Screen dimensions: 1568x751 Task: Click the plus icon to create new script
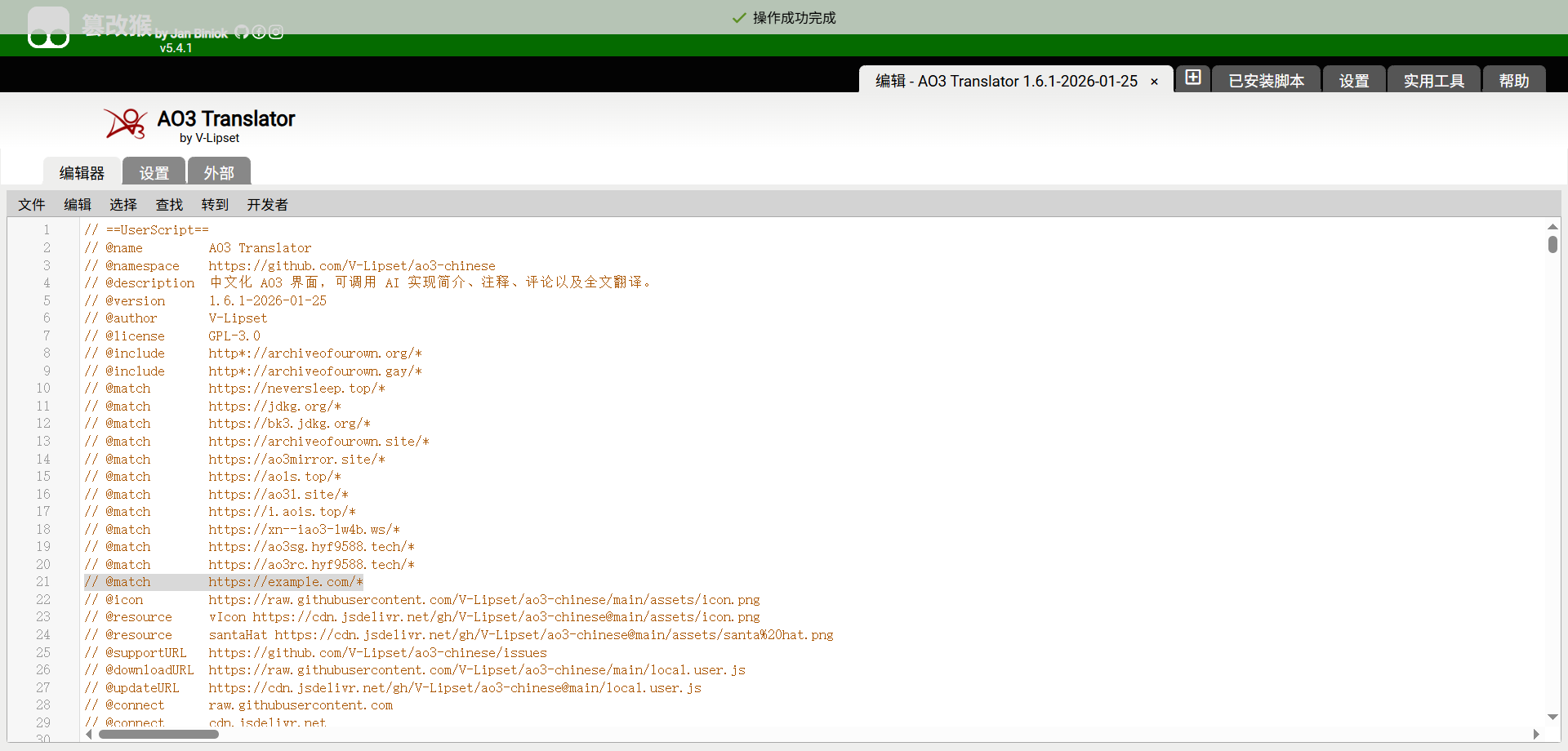coord(1193,78)
